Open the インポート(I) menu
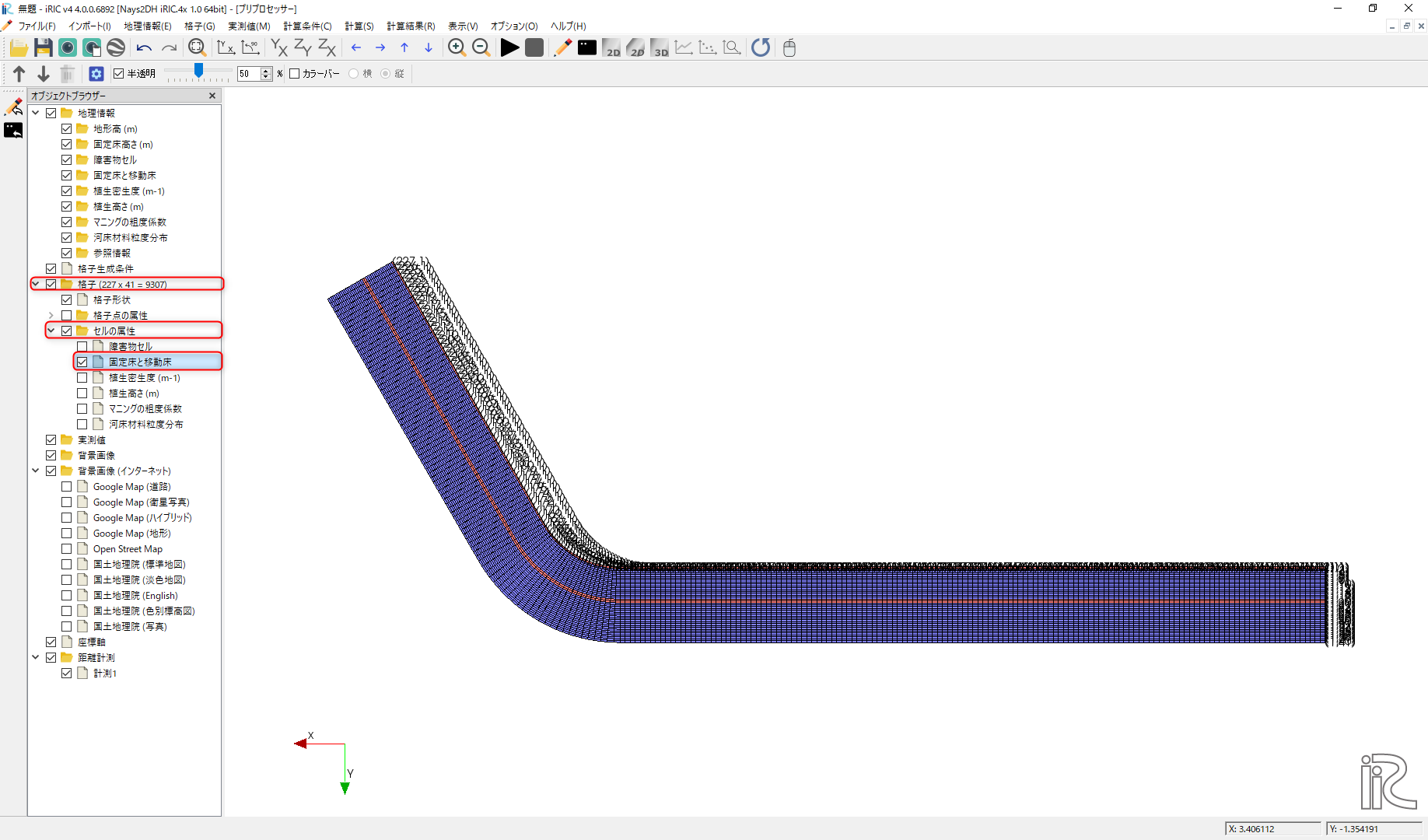 tap(89, 26)
